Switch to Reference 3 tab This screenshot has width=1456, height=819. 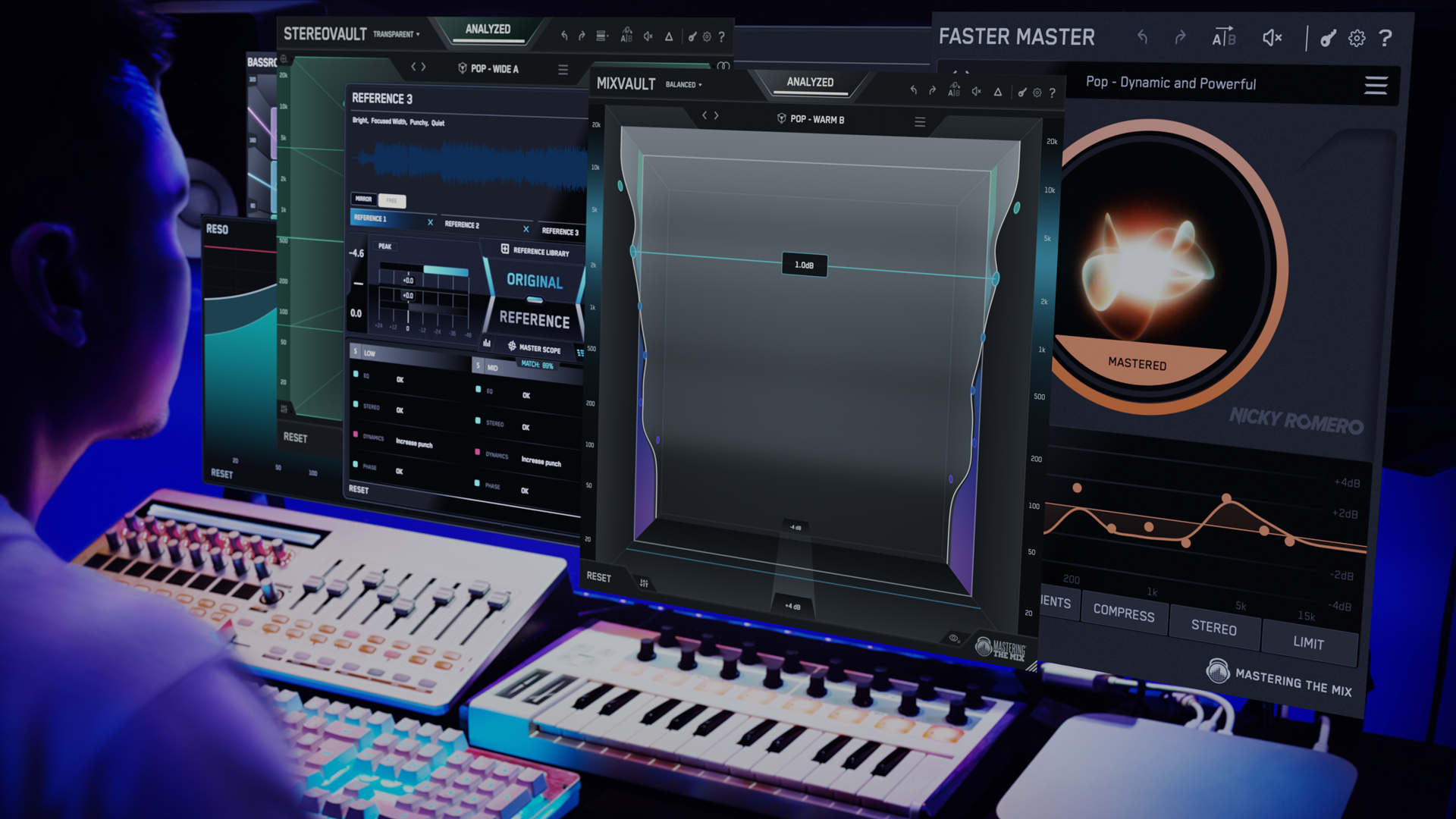click(560, 232)
